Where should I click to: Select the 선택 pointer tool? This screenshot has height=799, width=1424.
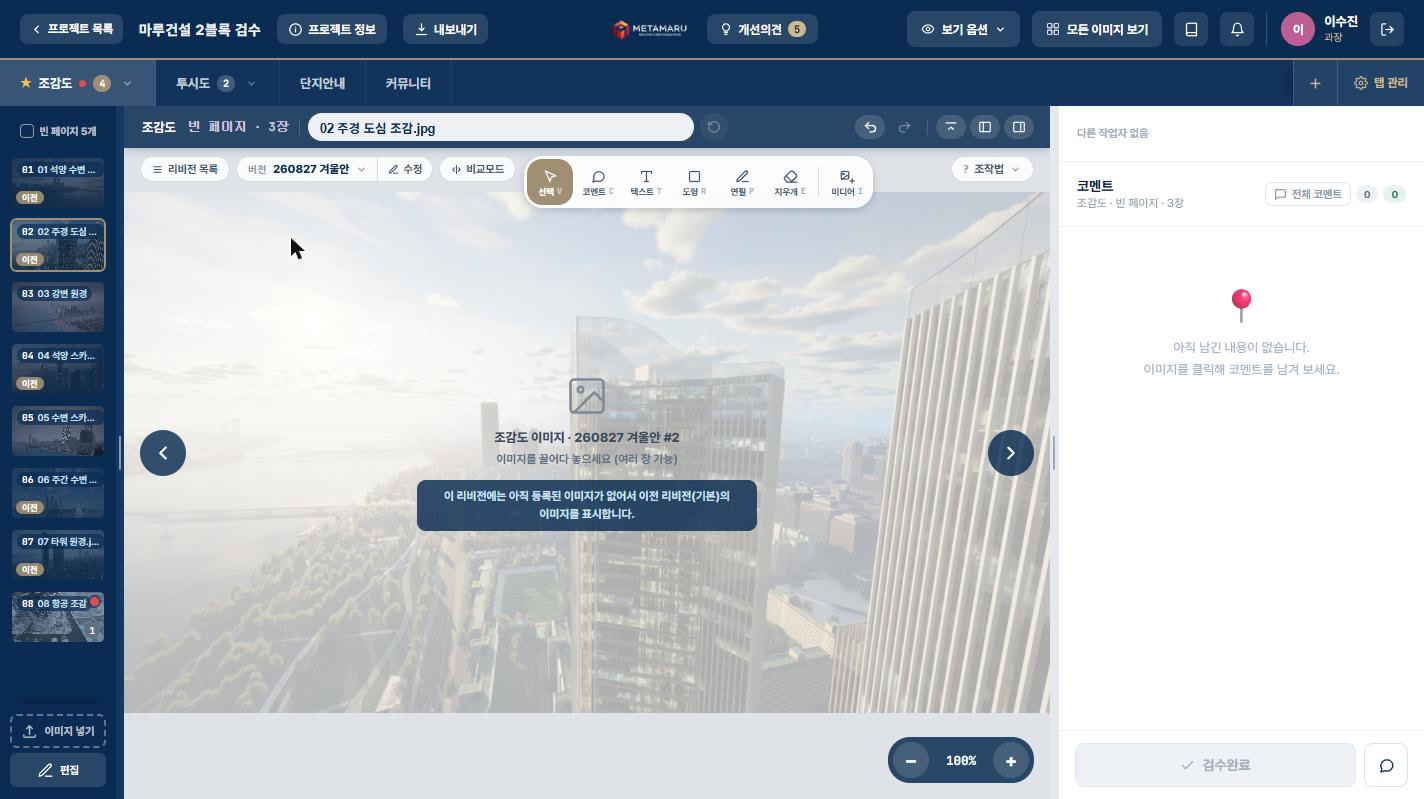coord(550,182)
